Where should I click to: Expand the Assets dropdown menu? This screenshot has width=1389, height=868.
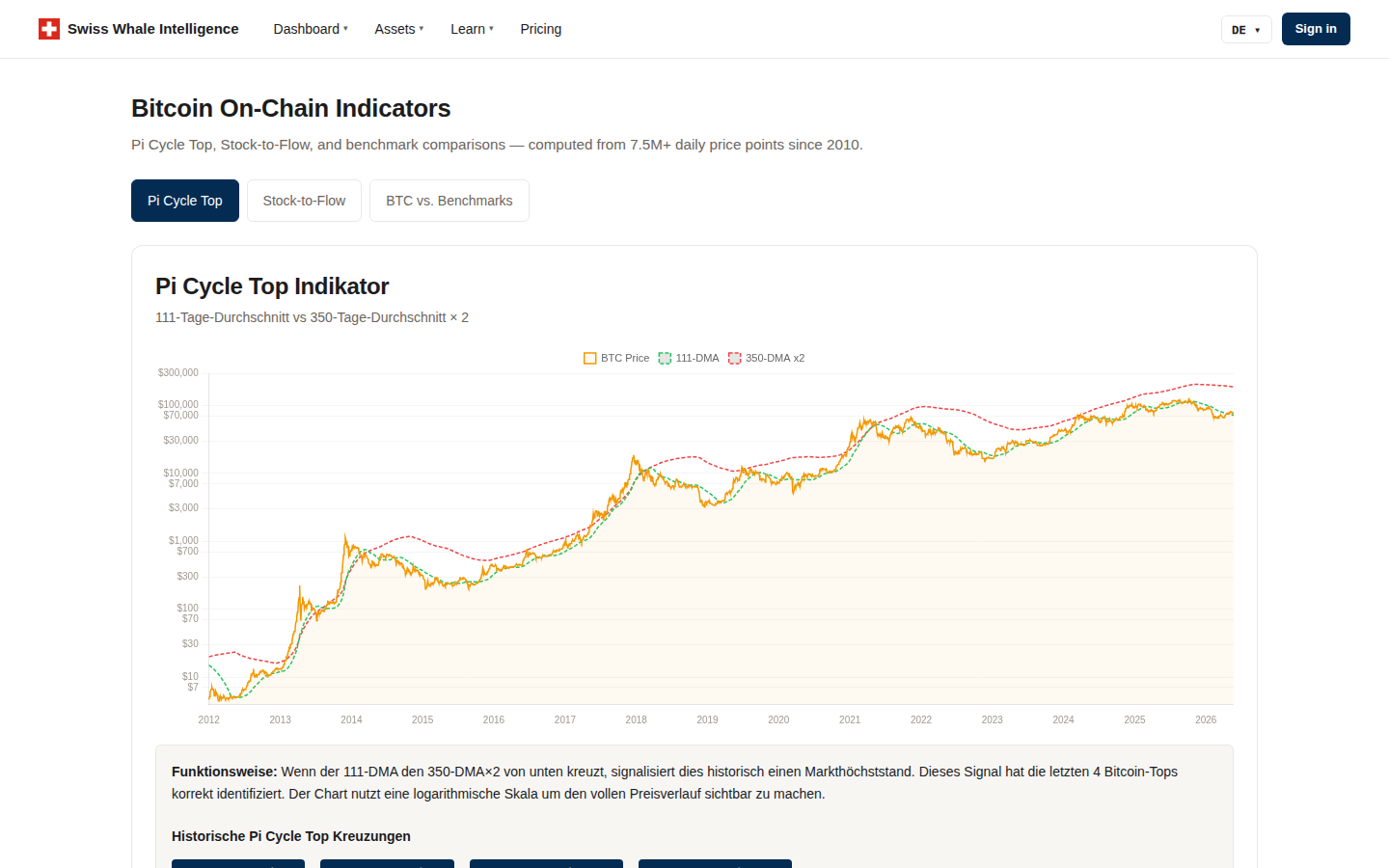coord(399,29)
